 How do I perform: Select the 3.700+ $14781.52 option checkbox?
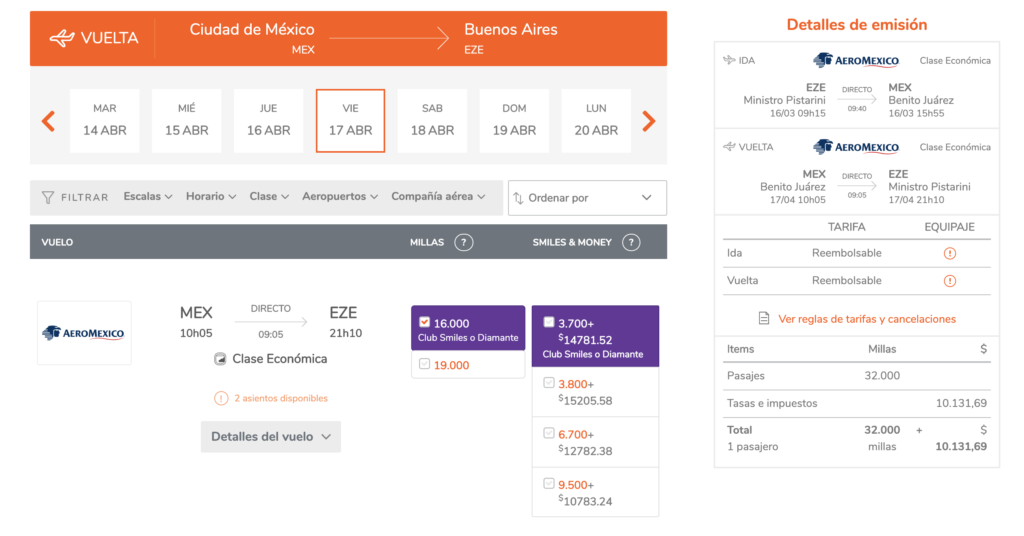(x=549, y=322)
